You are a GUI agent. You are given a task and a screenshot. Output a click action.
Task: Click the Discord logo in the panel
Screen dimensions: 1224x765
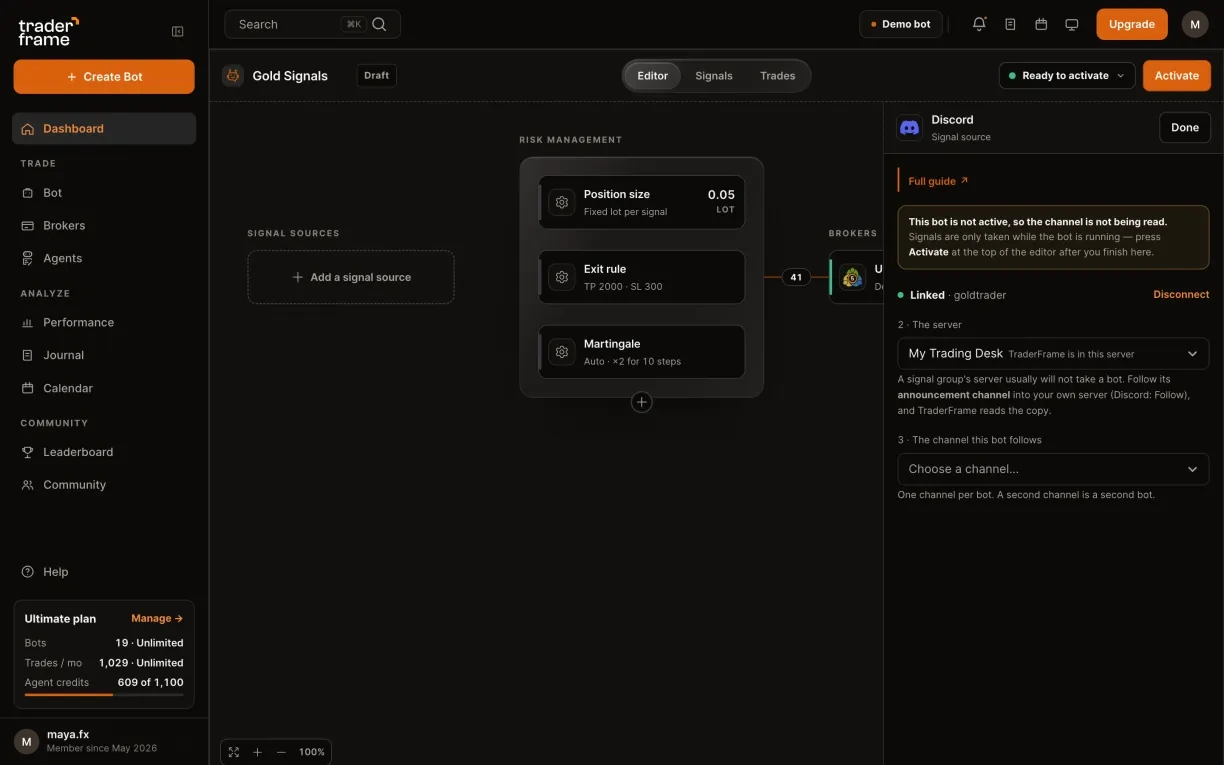(x=910, y=127)
